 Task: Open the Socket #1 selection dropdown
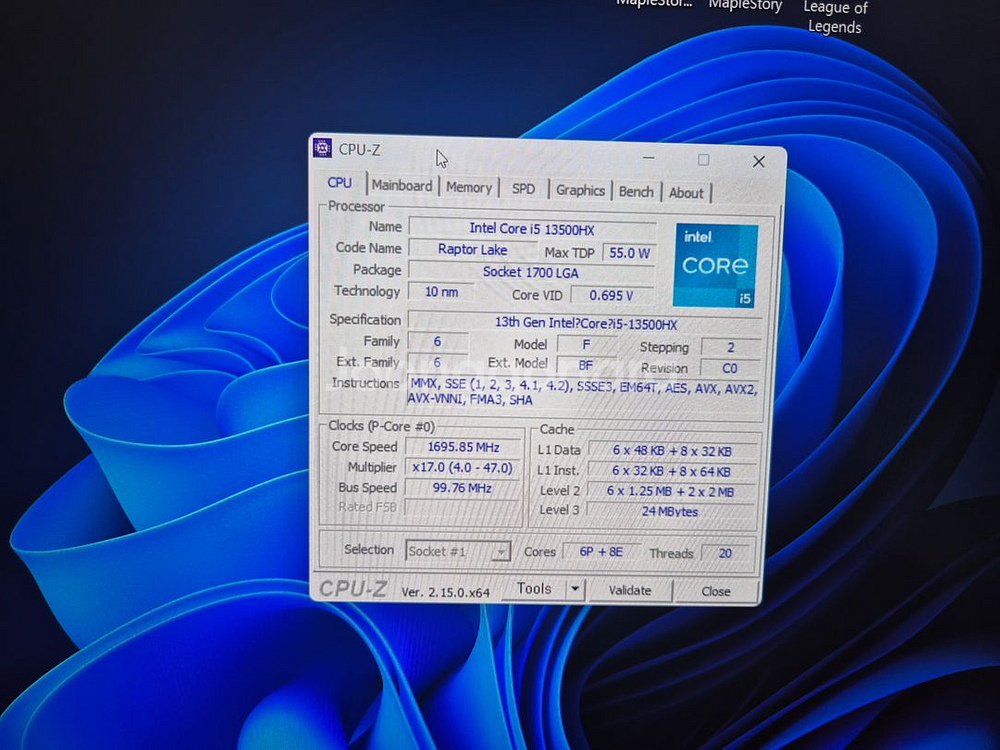458,551
